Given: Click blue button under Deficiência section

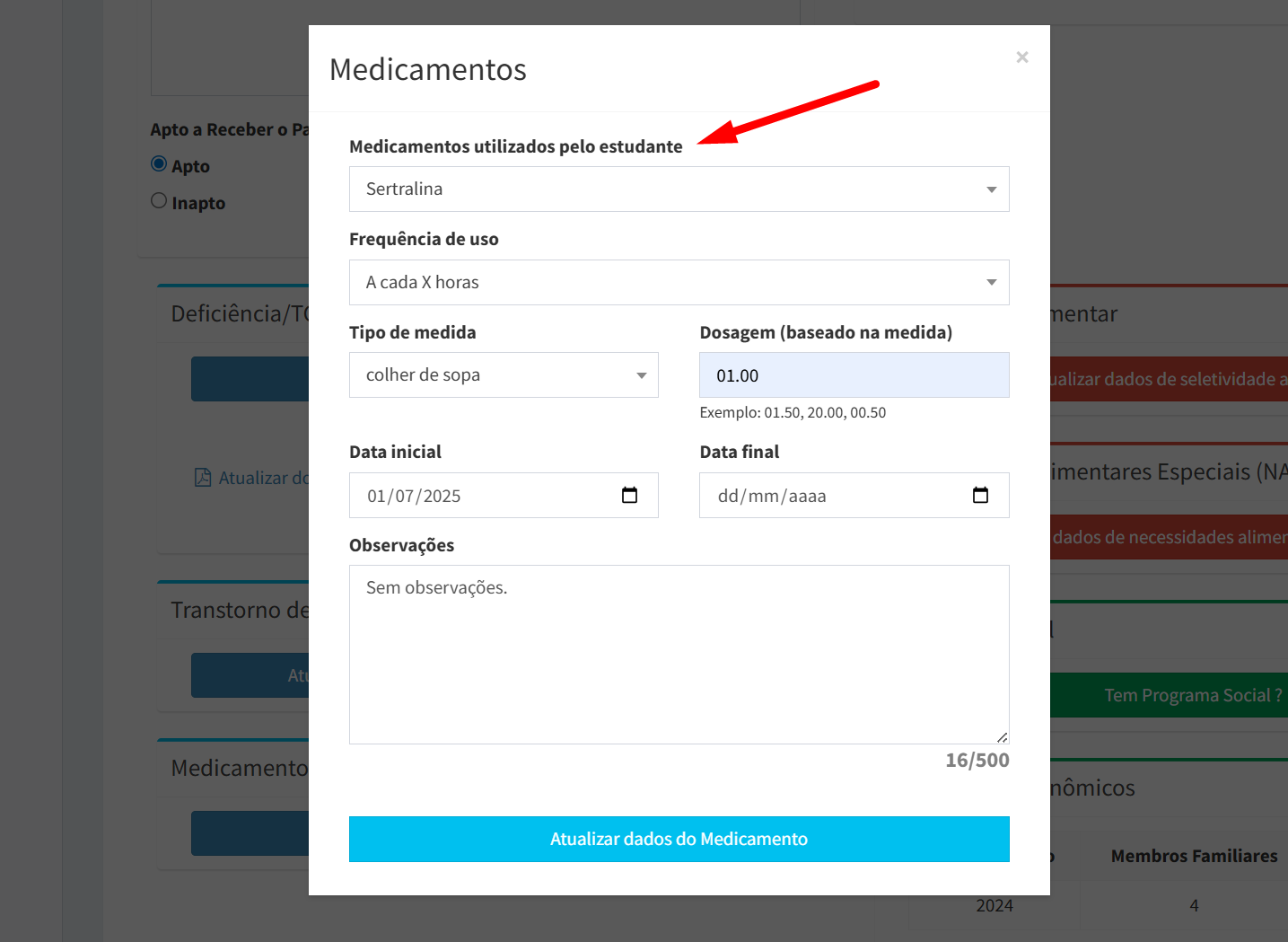Looking at the screenshot, I should coord(250,379).
